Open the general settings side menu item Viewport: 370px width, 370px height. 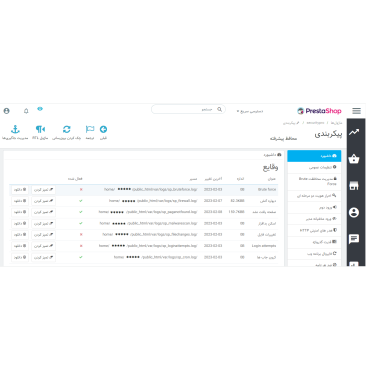click(x=314, y=167)
